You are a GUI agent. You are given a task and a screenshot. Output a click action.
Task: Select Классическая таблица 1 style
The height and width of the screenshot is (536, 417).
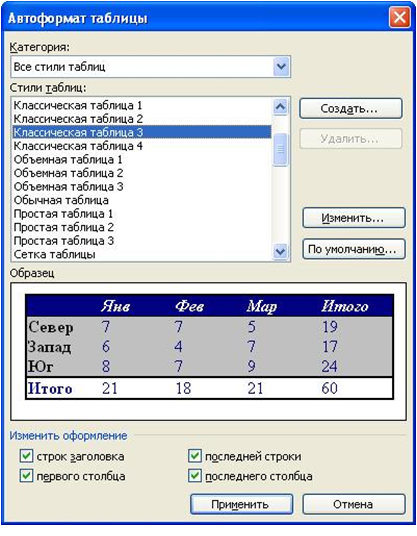78,105
